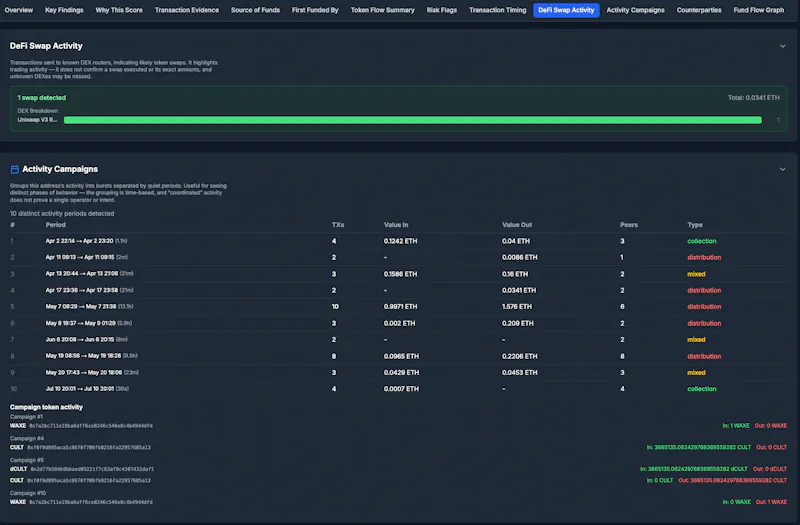Go to the Why This Score tab
Screen dimensions: 800x525
point(119,10)
